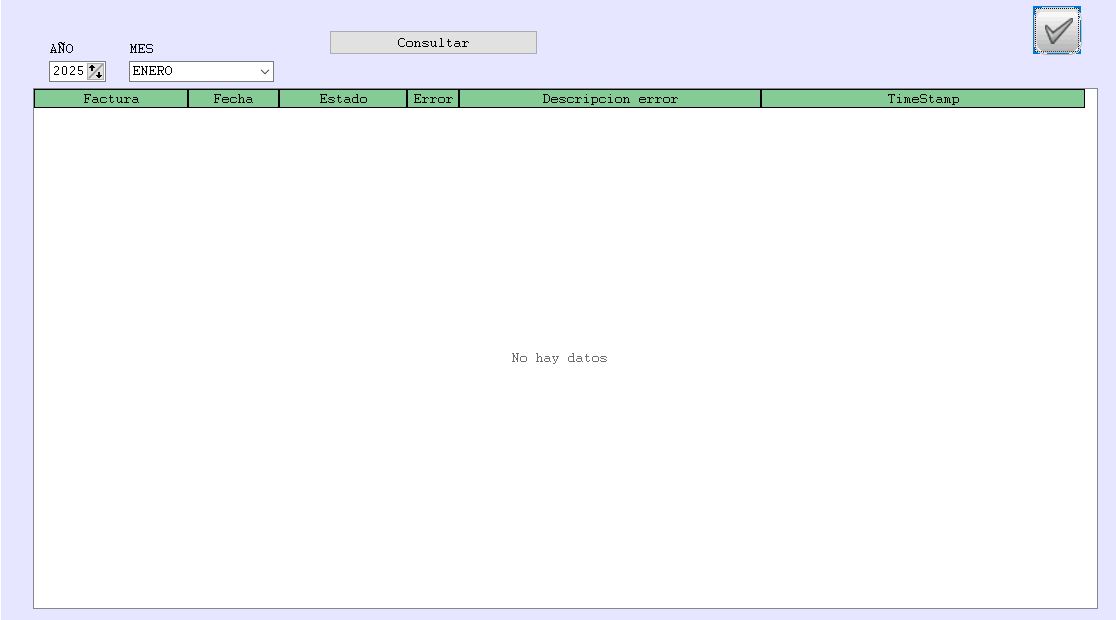Click the Fecha column header
Screen dimensions: 1116x620
(x=233, y=99)
